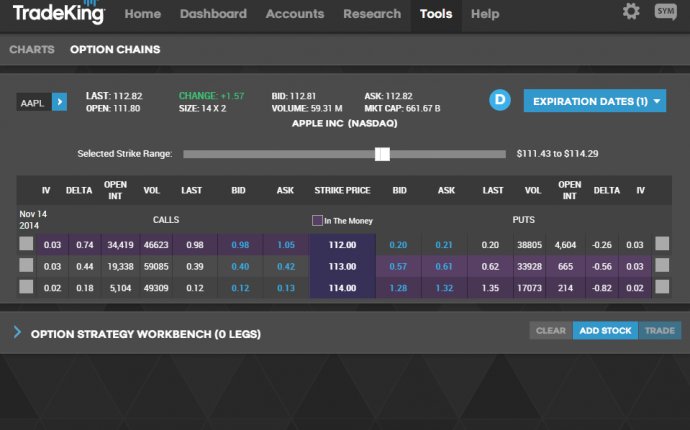This screenshot has width=690, height=430.
Task: Click put bid 0.20 for strike 112
Action: [398, 245]
